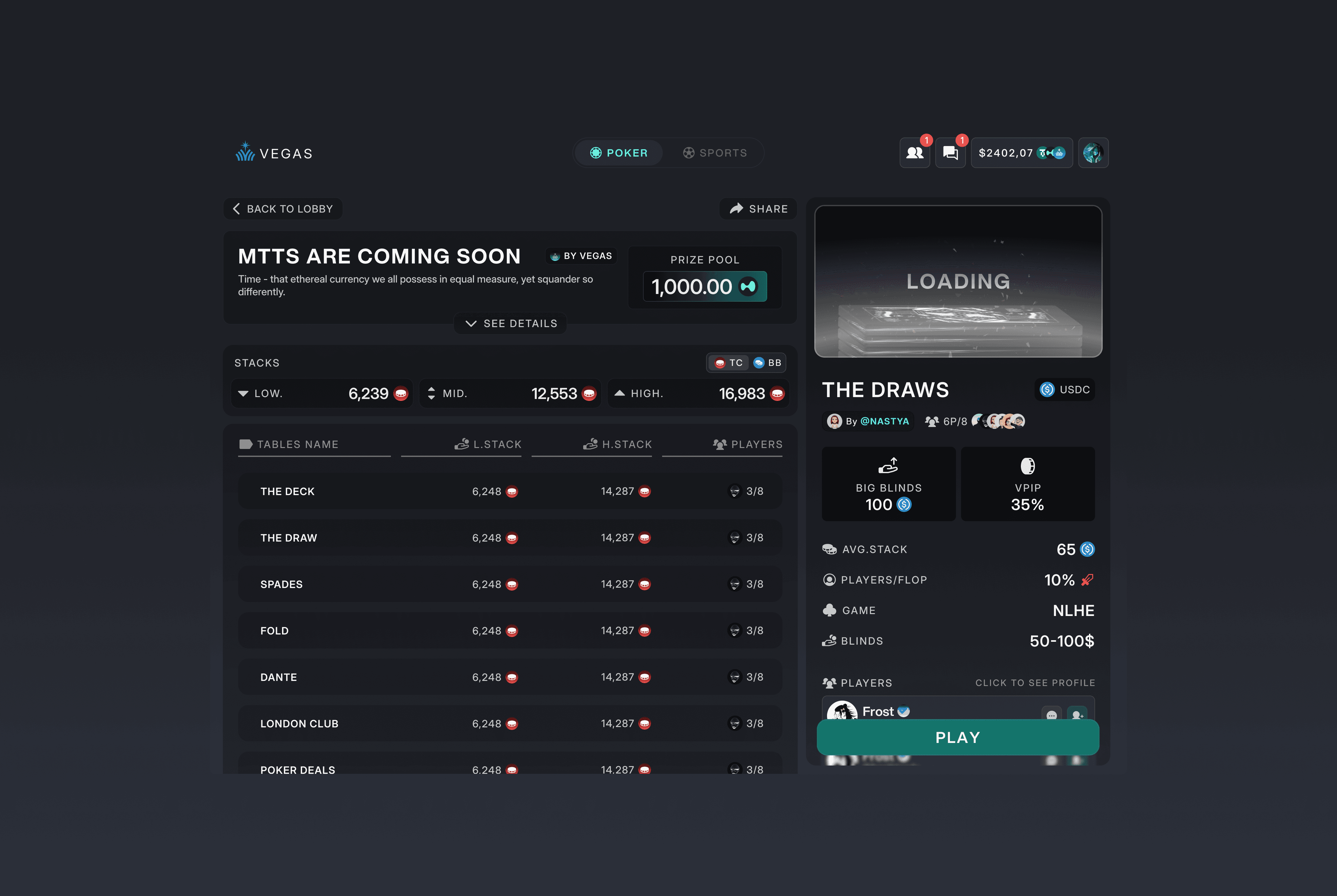Viewport: 1337px width, 896px height.
Task: Click the stacked player avatars group
Action: 998,421
